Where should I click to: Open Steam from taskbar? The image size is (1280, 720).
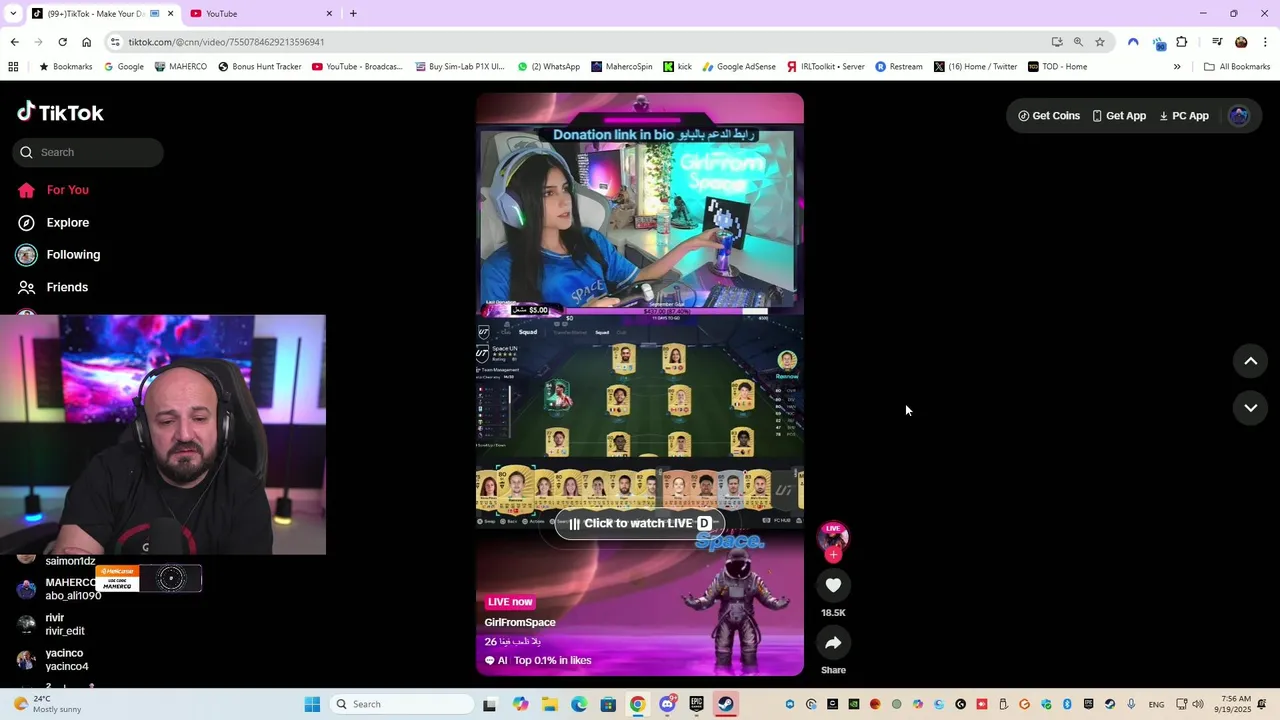click(726, 704)
